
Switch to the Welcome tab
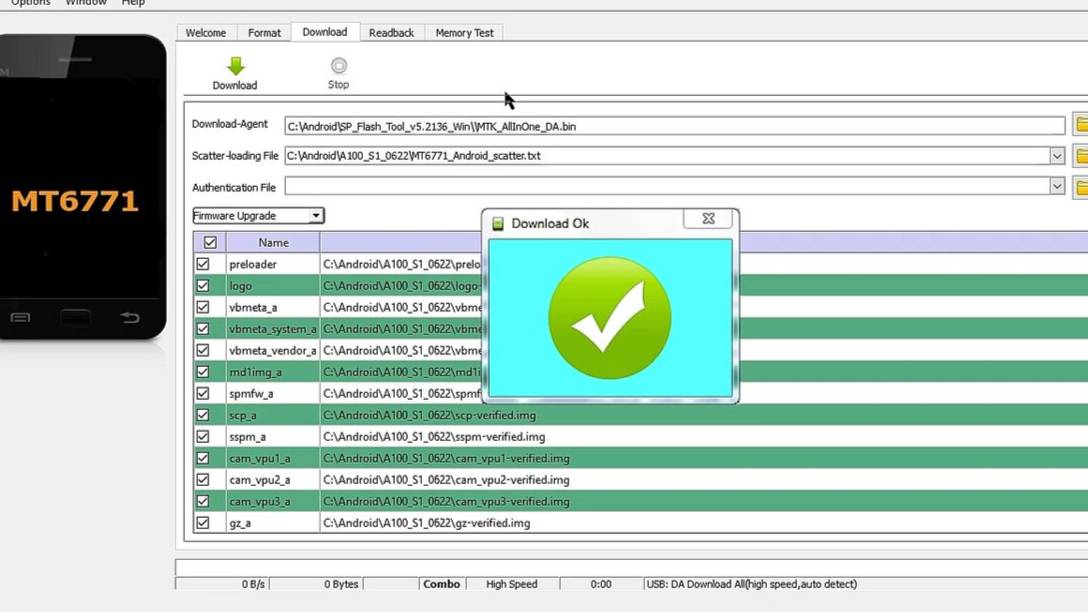click(x=205, y=33)
